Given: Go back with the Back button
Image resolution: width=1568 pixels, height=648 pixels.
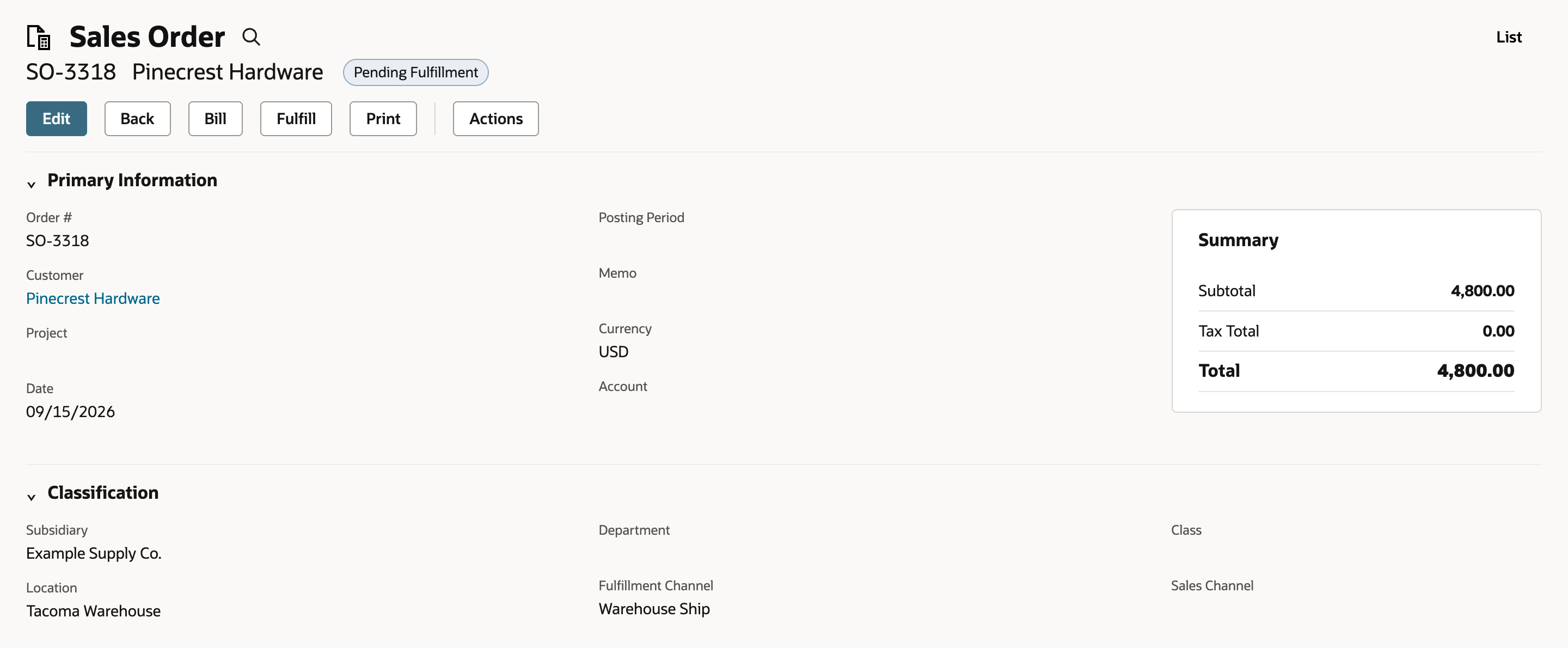Looking at the screenshot, I should point(138,119).
